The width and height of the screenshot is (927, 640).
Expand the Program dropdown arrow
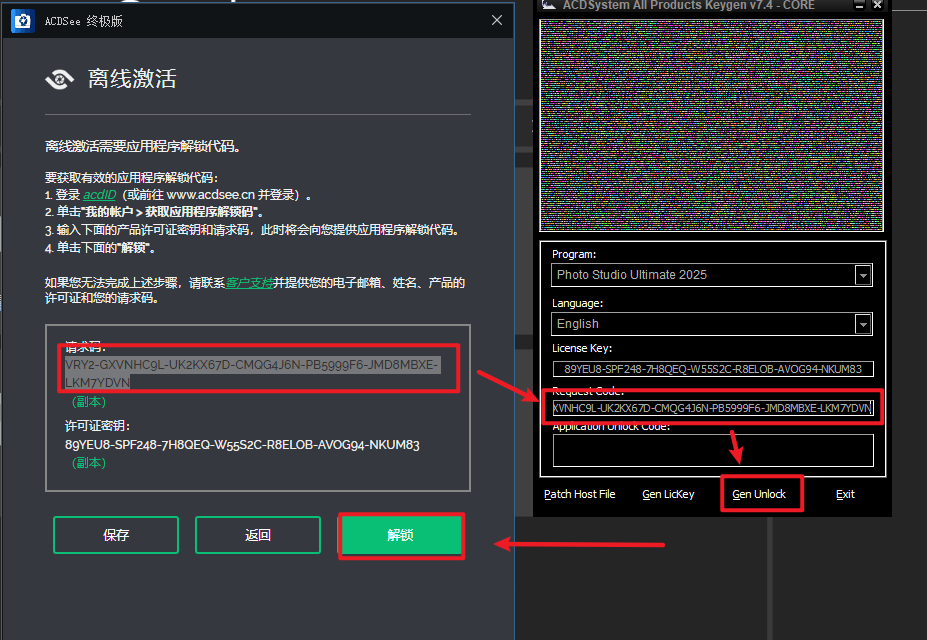862,275
